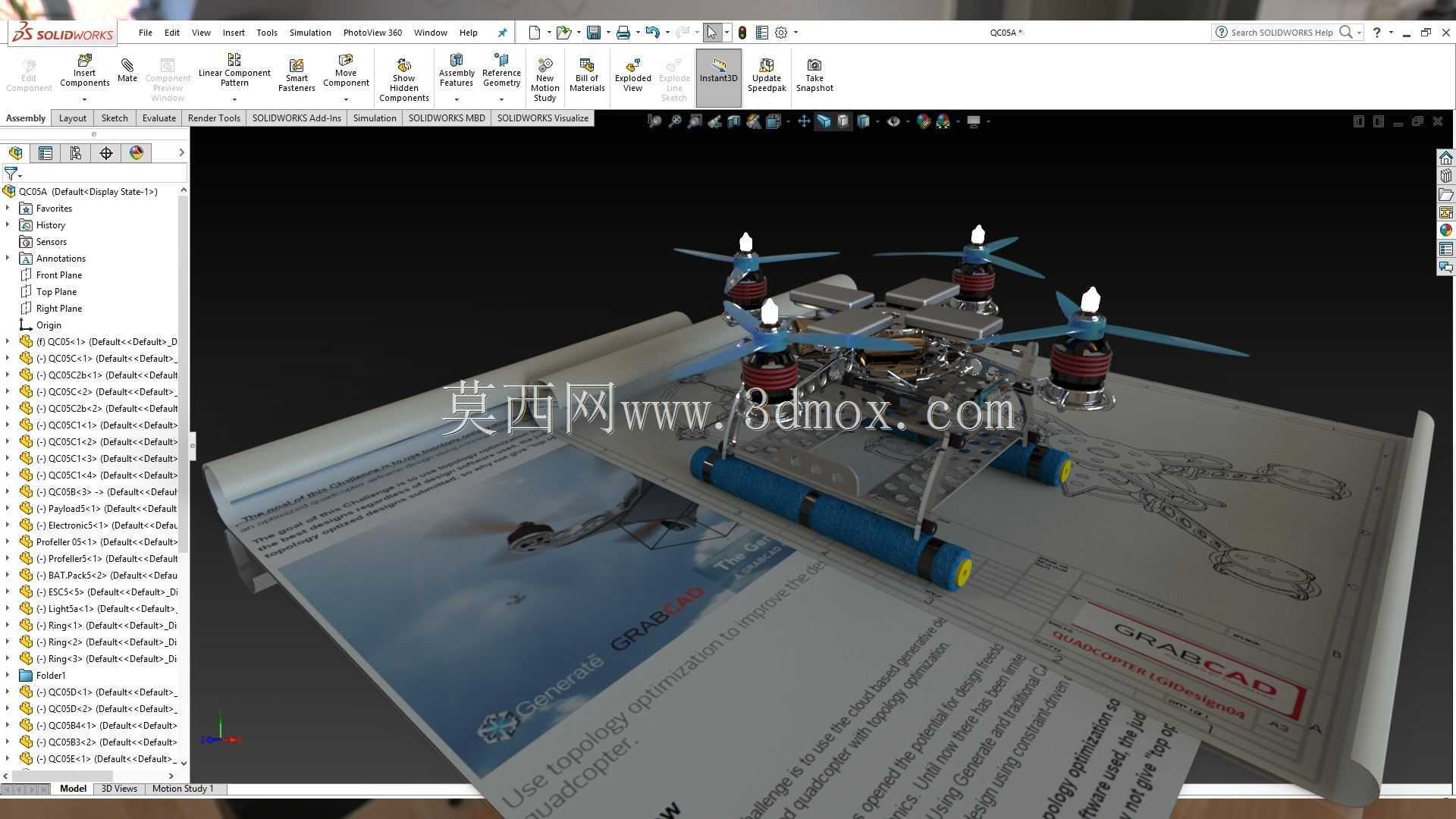1456x819 pixels.
Task: Expand the Annotations tree node
Action: [8, 259]
